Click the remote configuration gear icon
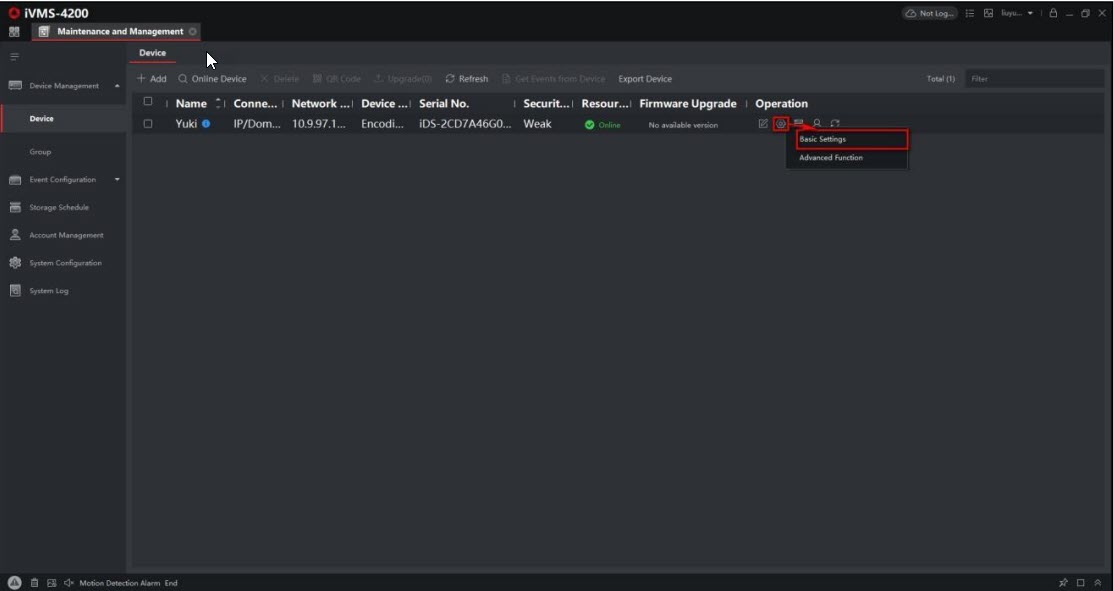Viewport: 1114px width, 591px height. pos(781,124)
